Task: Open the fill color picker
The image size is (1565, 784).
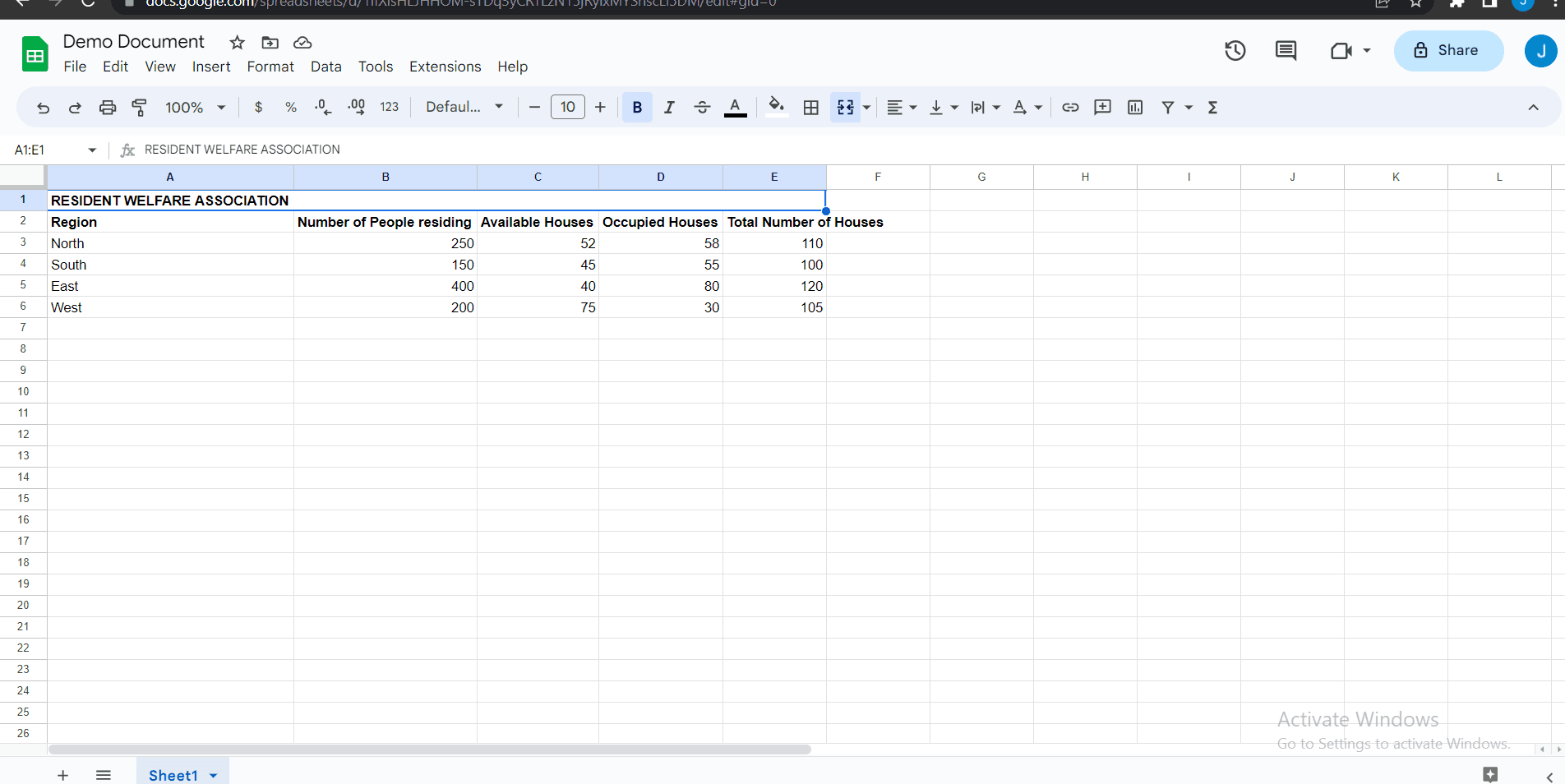Action: tap(776, 108)
